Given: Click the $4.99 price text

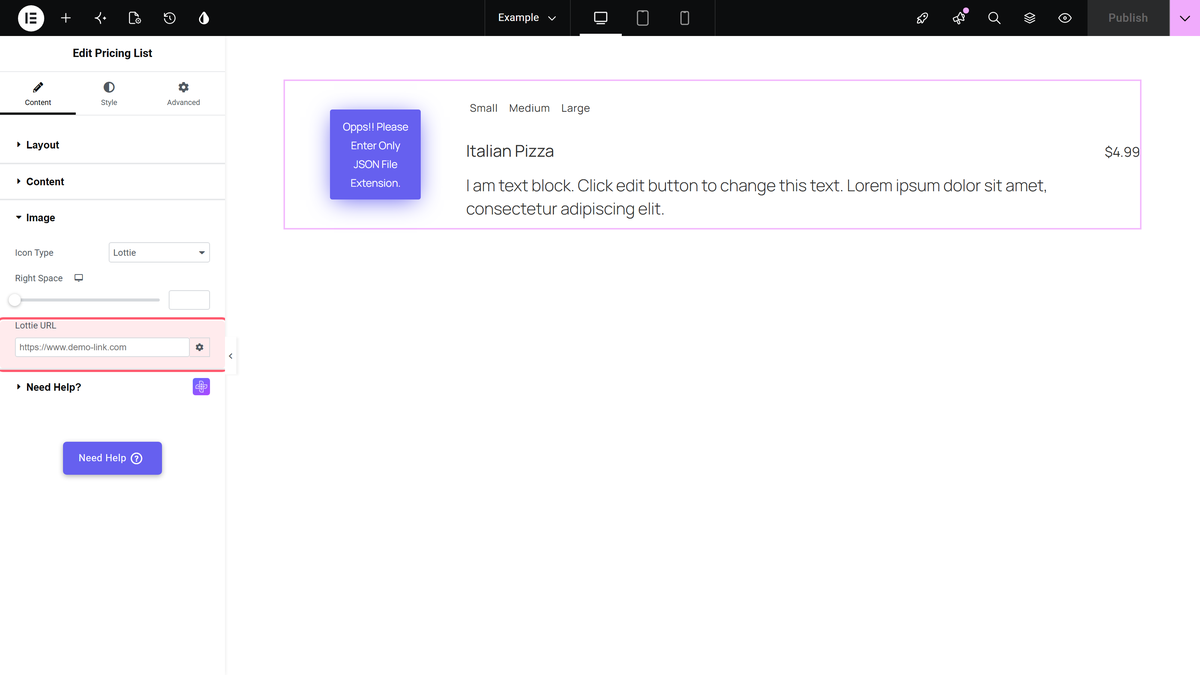Looking at the screenshot, I should click(x=1122, y=152).
